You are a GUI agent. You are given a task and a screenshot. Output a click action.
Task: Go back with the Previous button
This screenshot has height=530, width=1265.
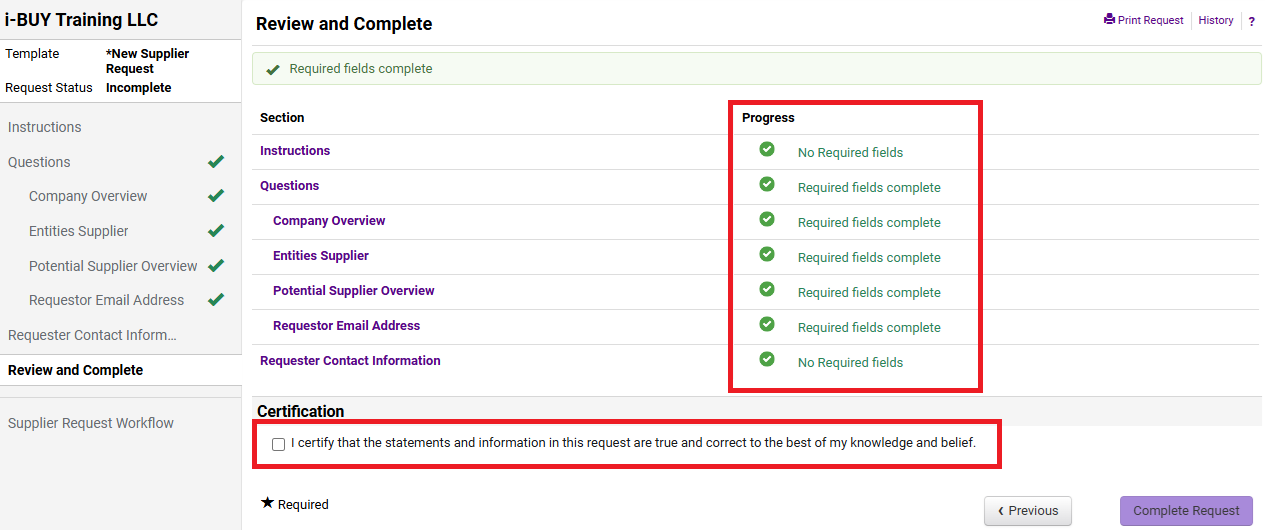coord(1027,510)
